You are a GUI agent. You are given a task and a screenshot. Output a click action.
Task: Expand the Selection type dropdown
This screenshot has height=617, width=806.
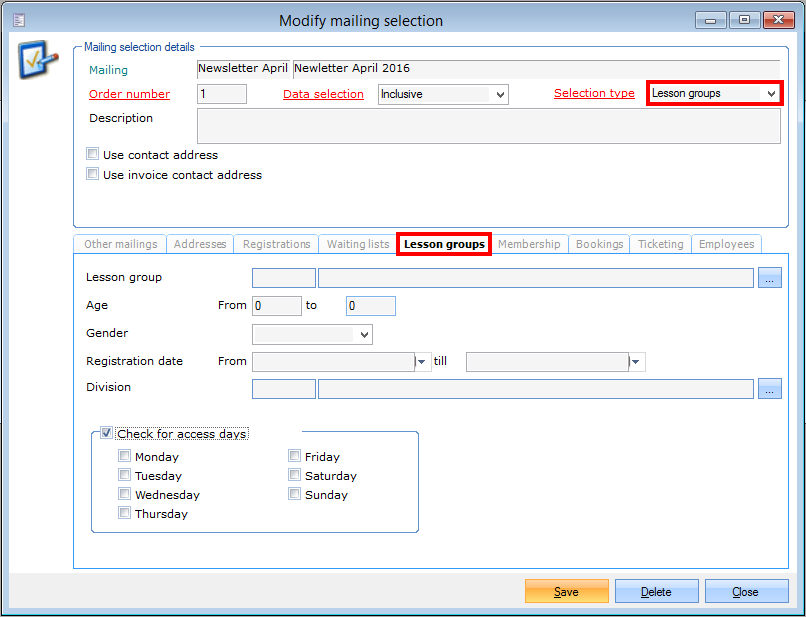click(771, 94)
